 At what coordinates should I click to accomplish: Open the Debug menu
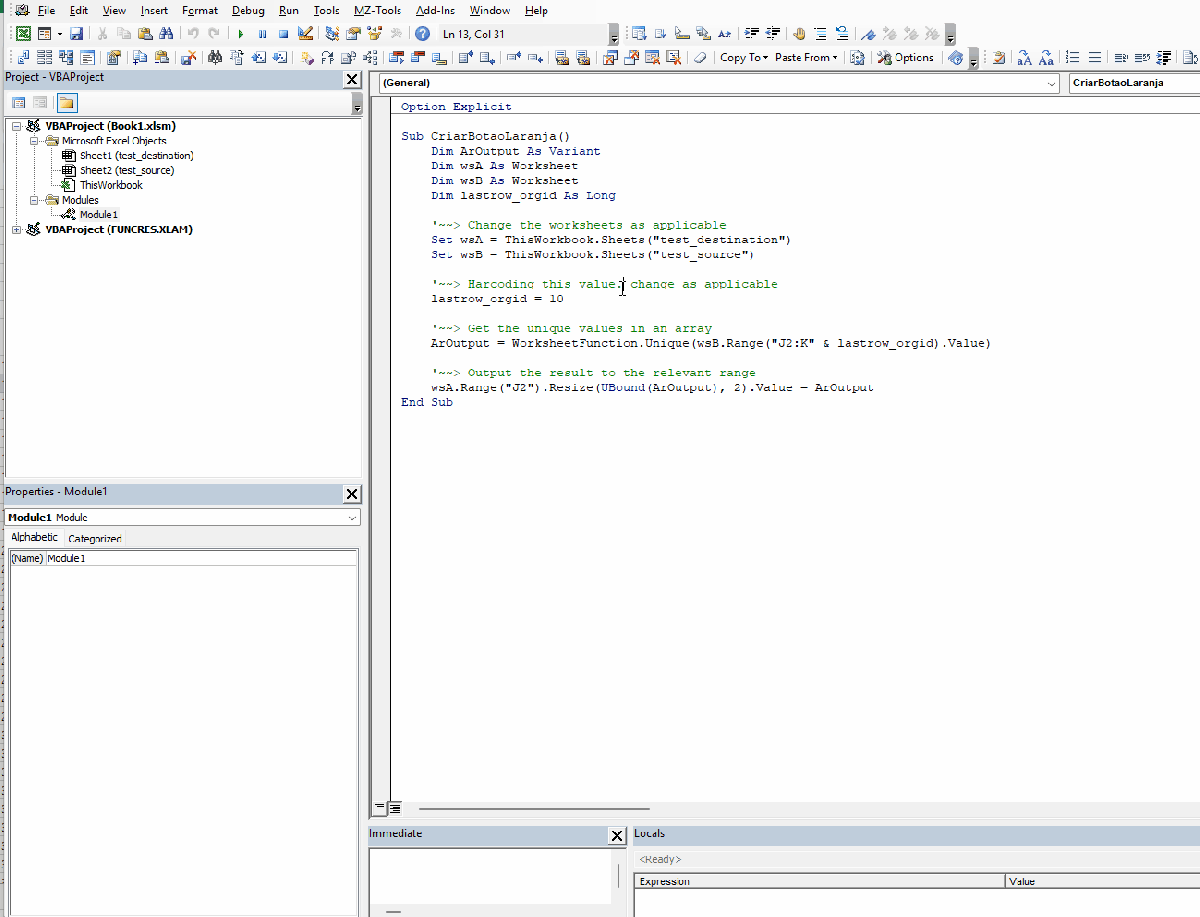(248, 10)
